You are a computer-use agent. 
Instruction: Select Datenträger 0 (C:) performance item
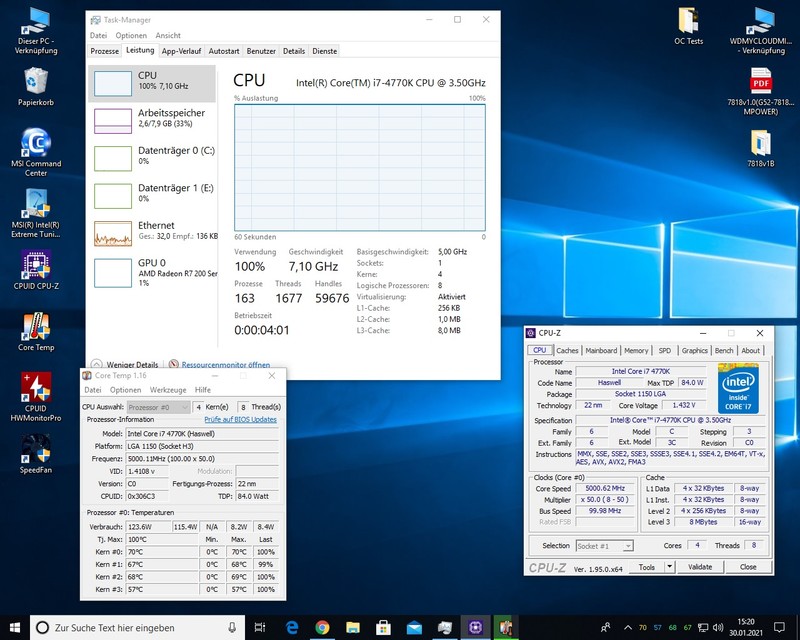(152, 158)
